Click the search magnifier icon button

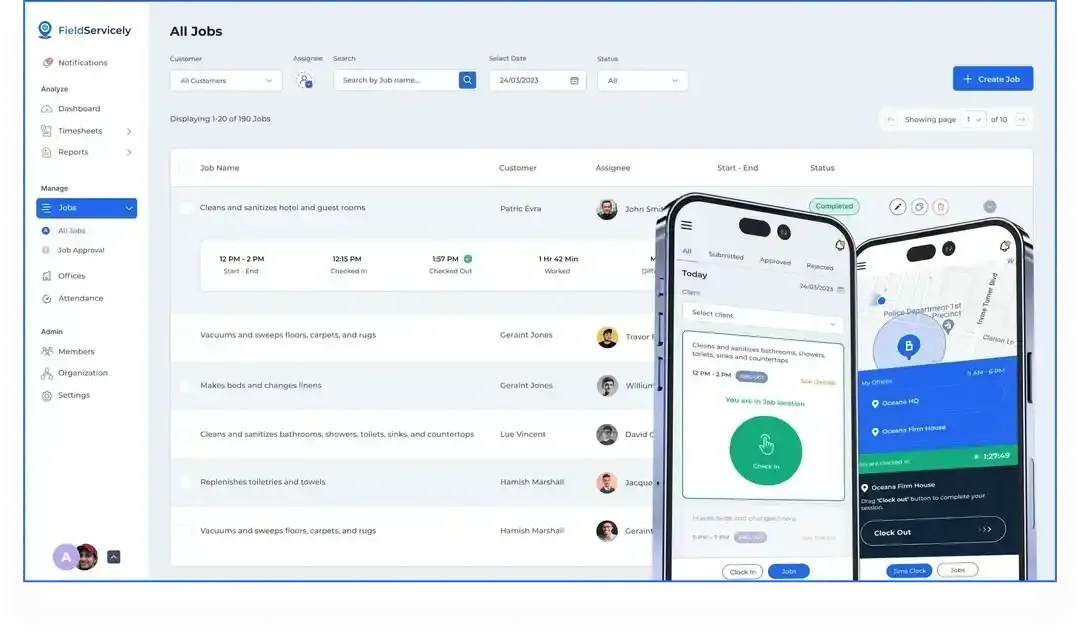pos(467,80)
